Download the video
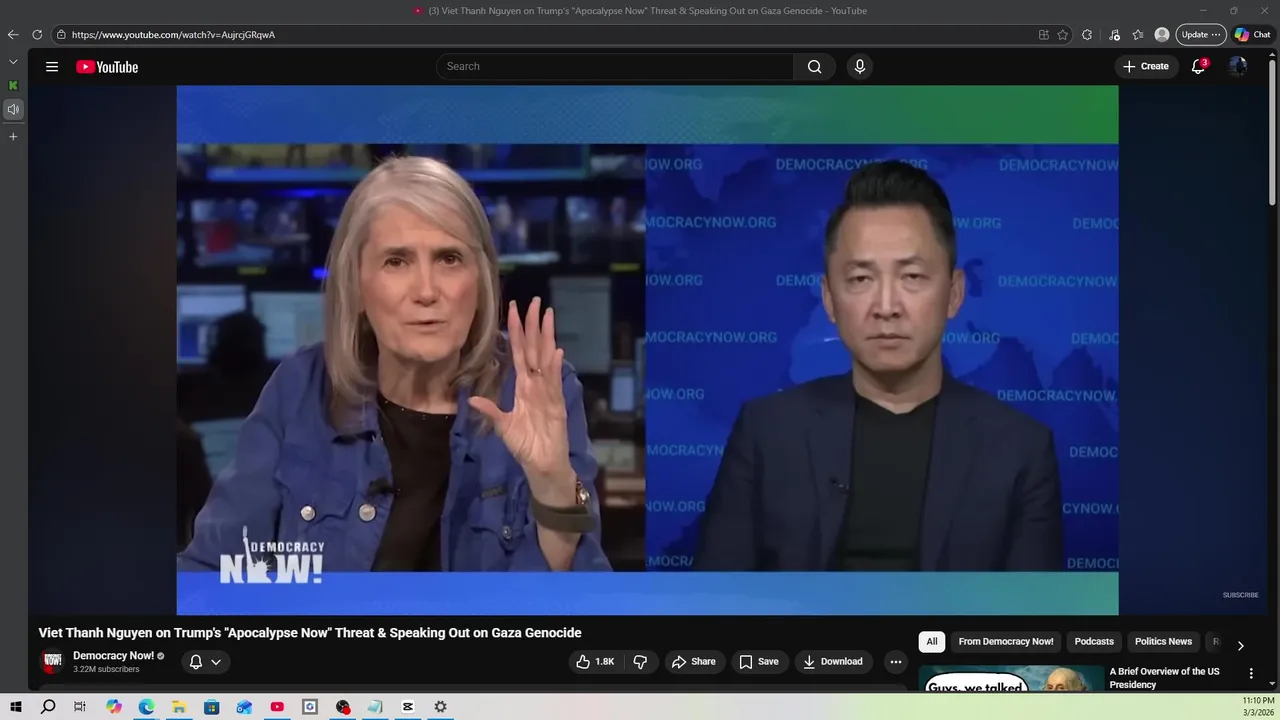Image resolution: width=1280 pixels, height=720 pixels. [x=833, y=661]
